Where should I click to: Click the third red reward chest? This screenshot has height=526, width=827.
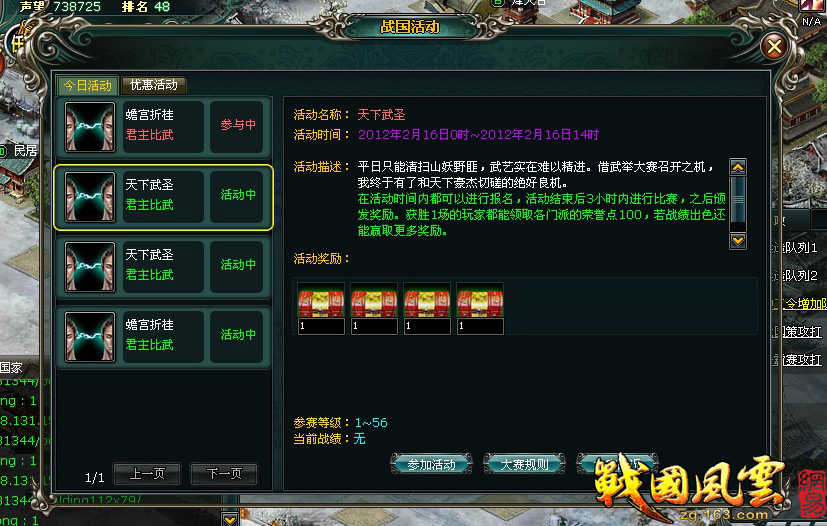[427, 300]
